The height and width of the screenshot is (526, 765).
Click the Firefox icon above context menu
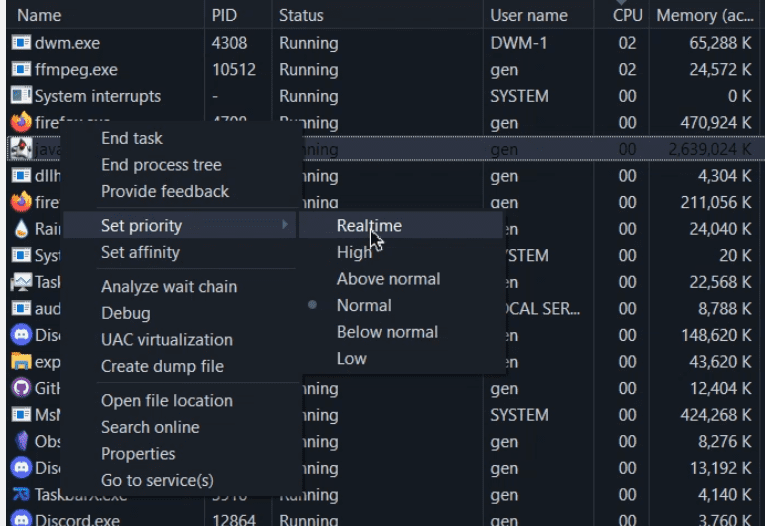21,122
